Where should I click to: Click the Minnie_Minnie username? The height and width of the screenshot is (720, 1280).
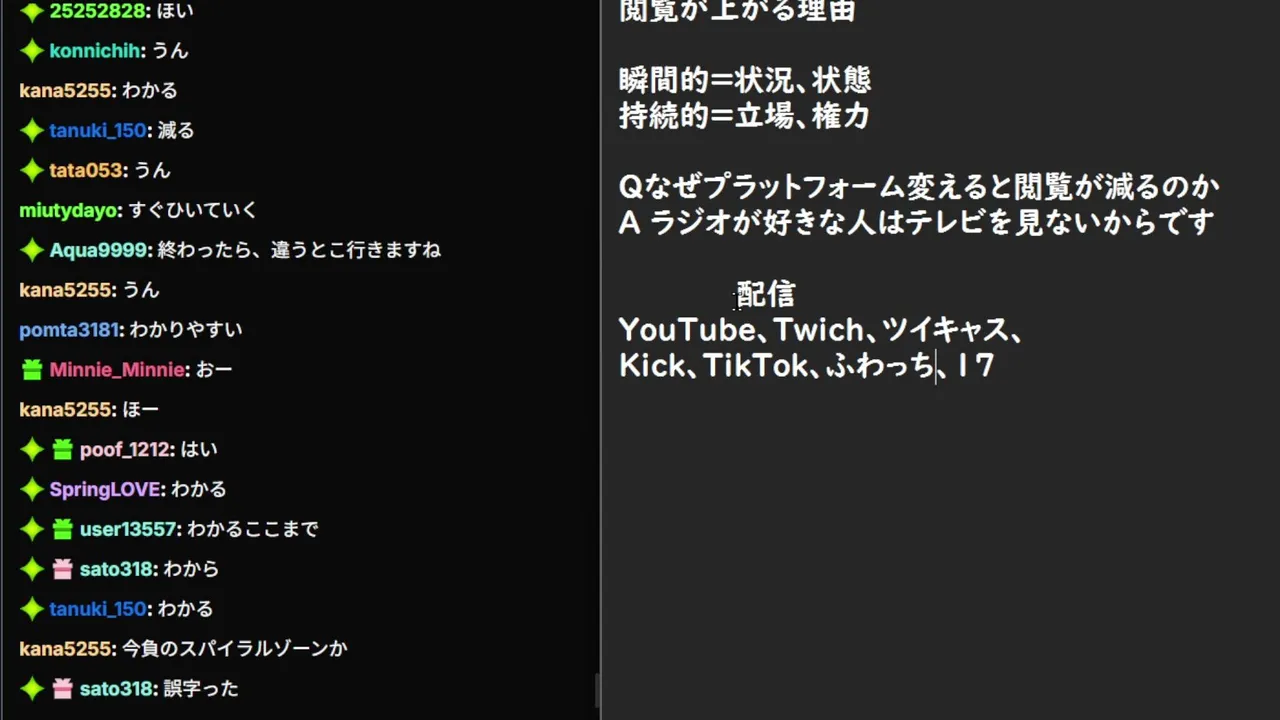pos(117,370)
